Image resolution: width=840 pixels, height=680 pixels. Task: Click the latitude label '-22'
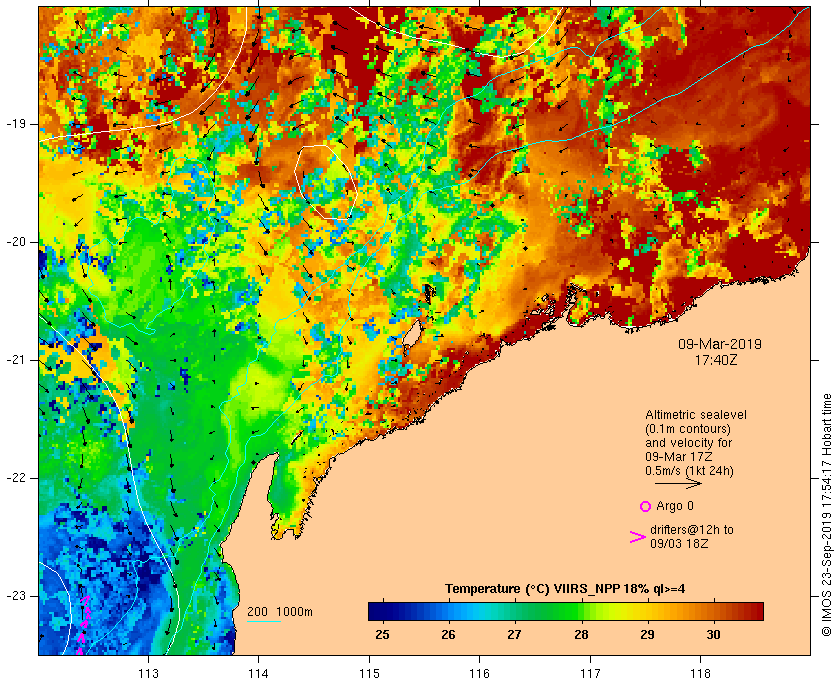15,478
